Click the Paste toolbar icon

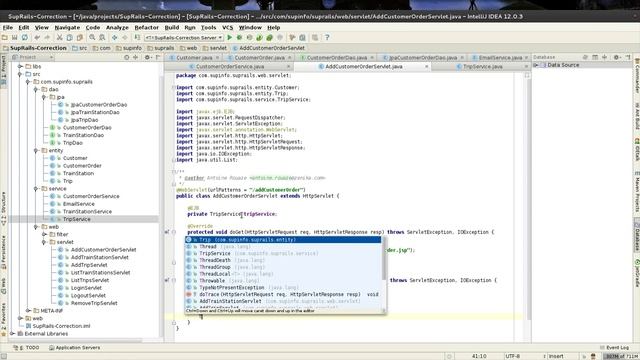point(80,38)
